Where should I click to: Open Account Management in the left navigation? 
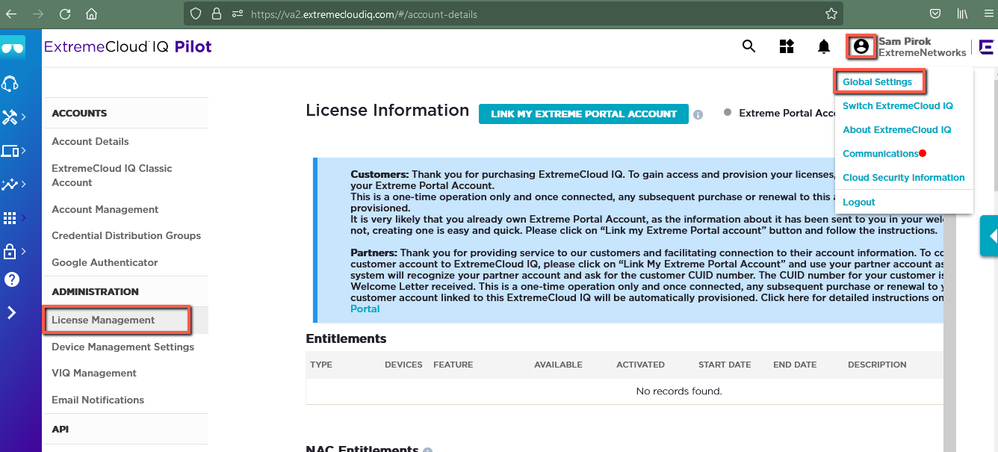[105, 209]
